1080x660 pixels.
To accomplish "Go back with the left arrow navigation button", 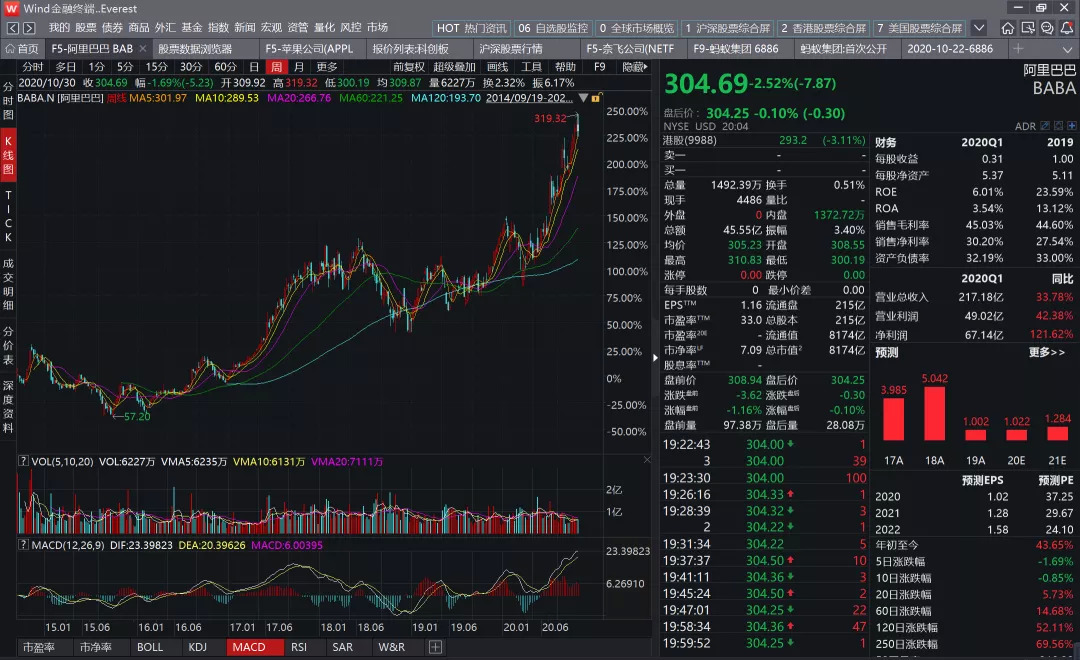I will pos(12,28).
